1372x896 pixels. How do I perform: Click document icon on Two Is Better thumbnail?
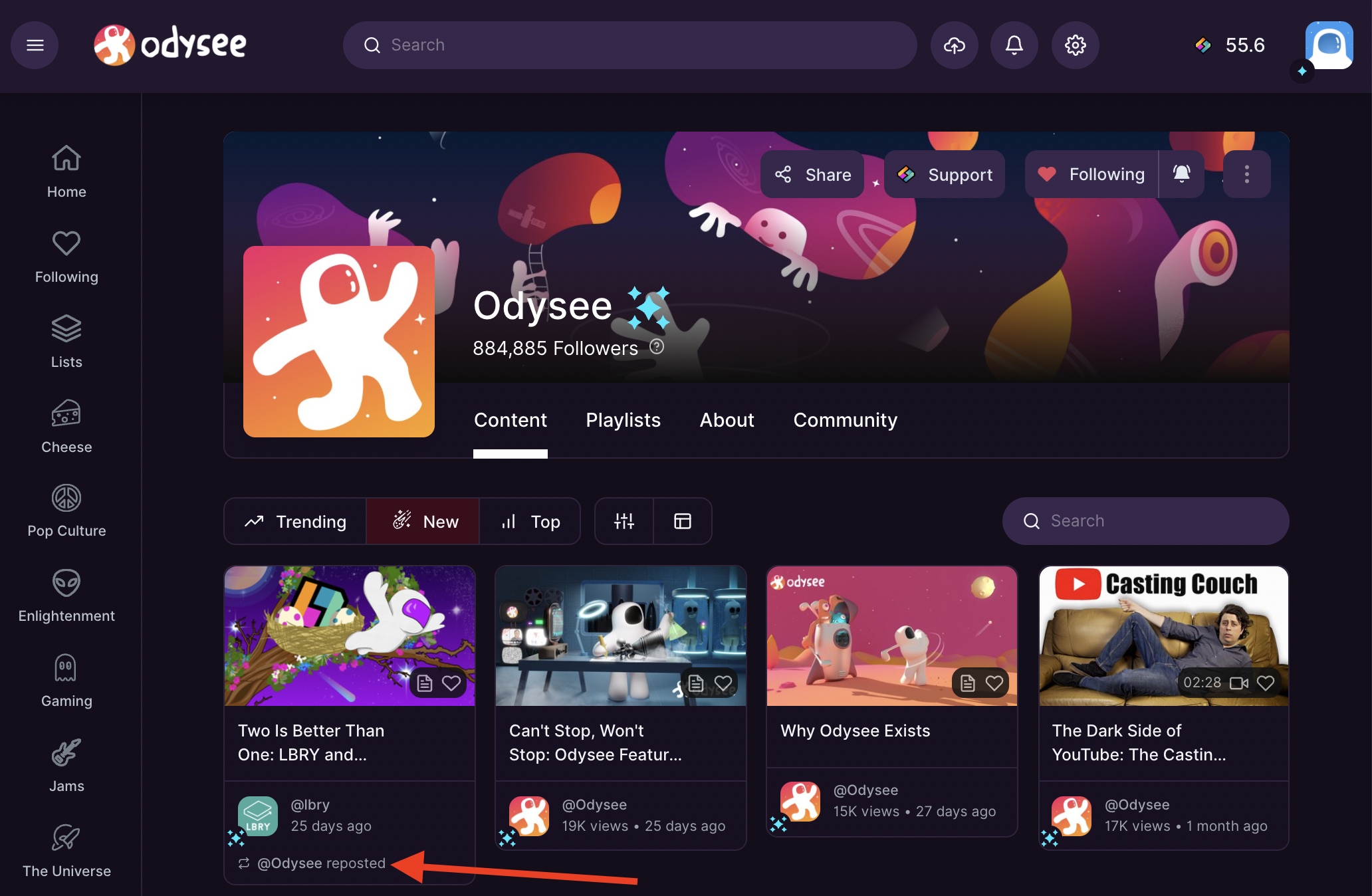click(425, 683)
